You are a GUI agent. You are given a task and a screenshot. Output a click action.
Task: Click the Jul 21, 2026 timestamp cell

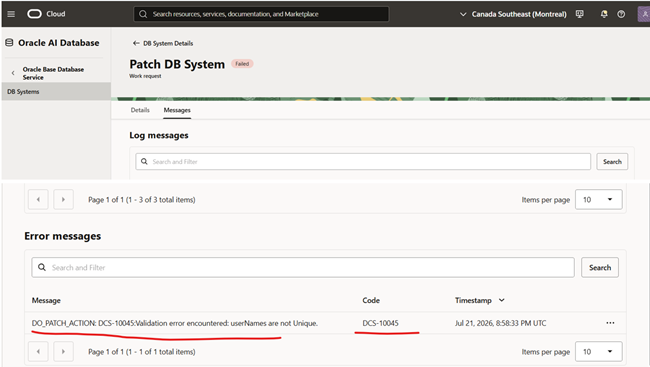[x=500, y=323]
